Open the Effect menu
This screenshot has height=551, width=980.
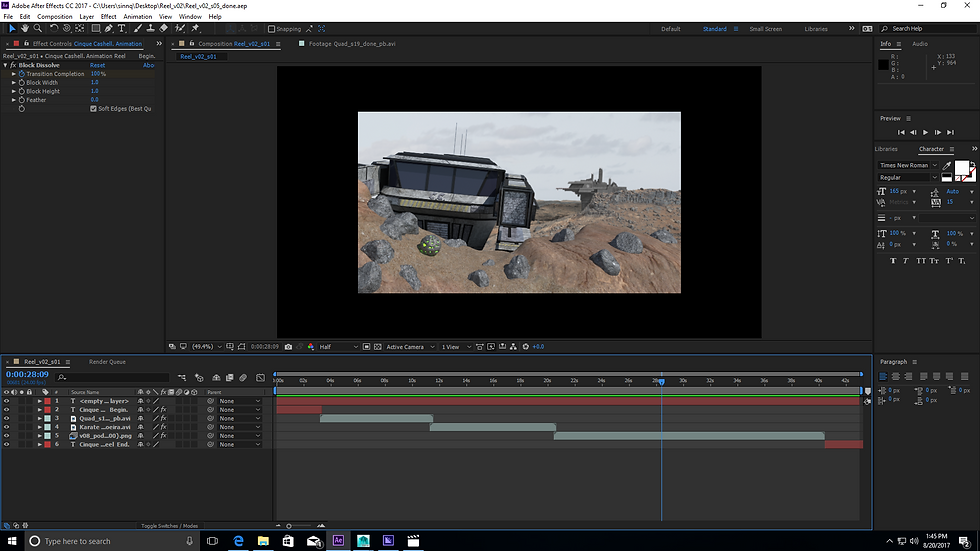click(109, 17)
